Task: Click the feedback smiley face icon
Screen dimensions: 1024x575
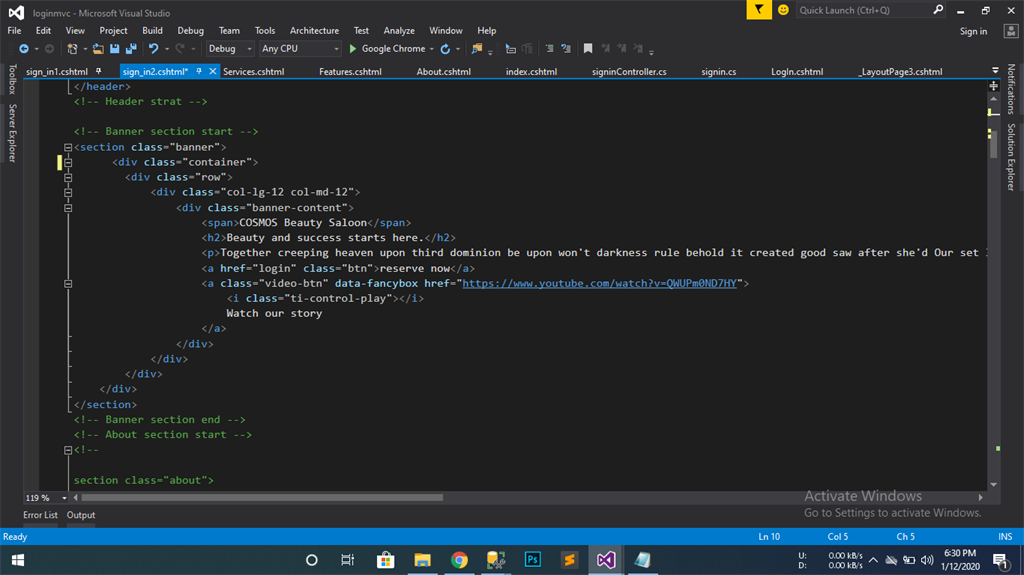Action: [783, 10]
